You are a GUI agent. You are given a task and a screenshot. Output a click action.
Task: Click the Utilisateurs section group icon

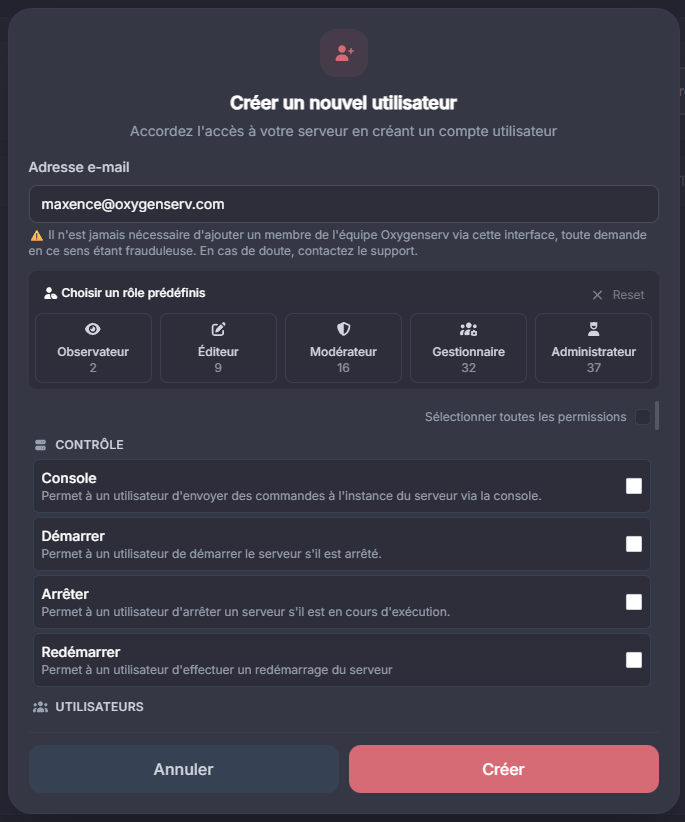[x=41, y=707]
